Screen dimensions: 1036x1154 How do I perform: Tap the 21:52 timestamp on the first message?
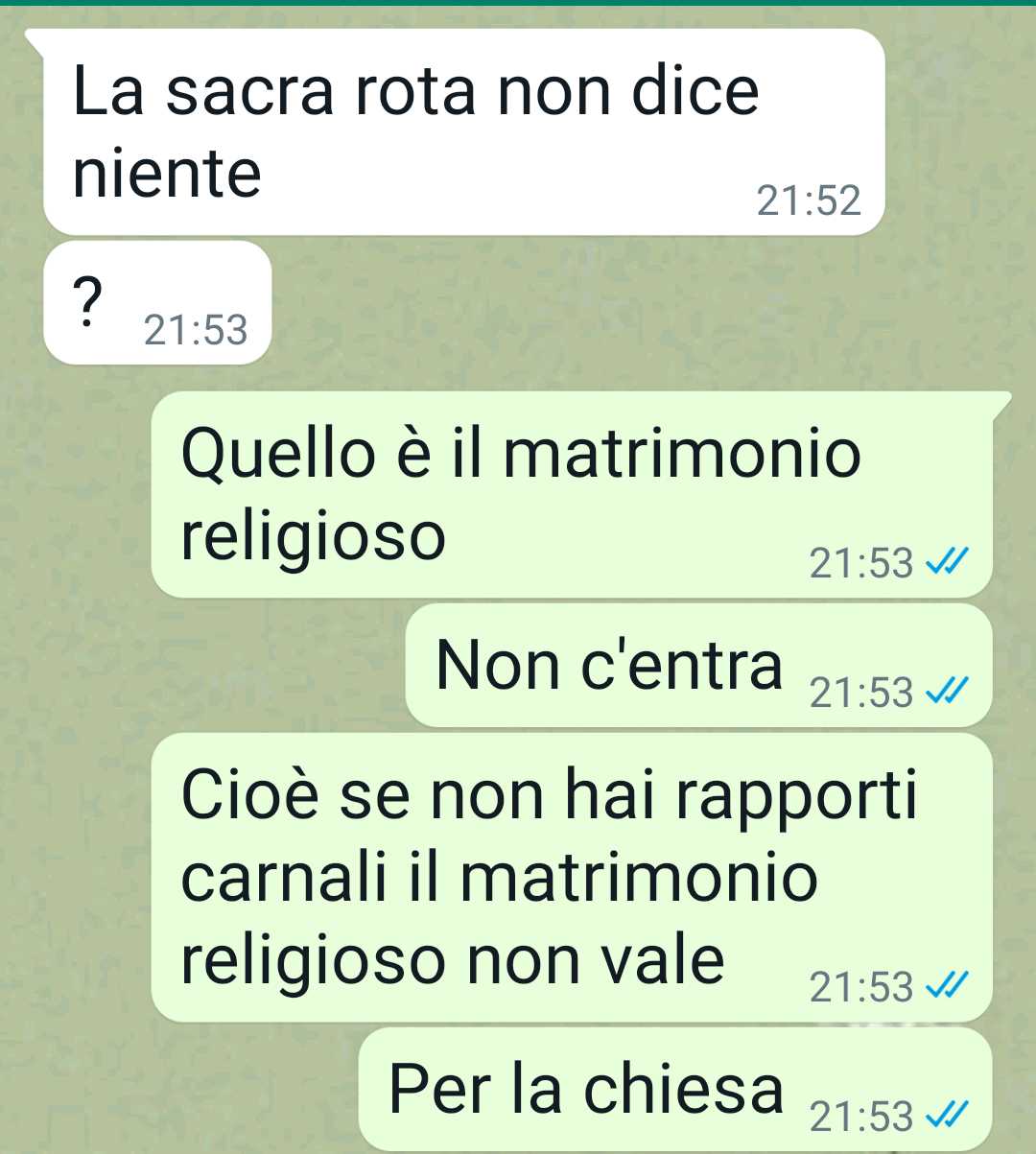[x=809, y=200]
